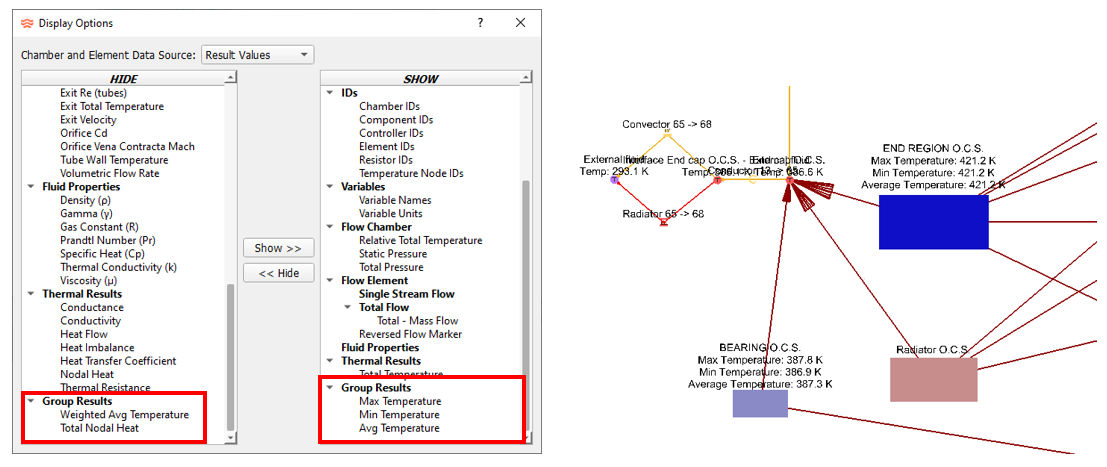
Task: Select Thermal Conductivity (k) item
Action: (119, 267)
